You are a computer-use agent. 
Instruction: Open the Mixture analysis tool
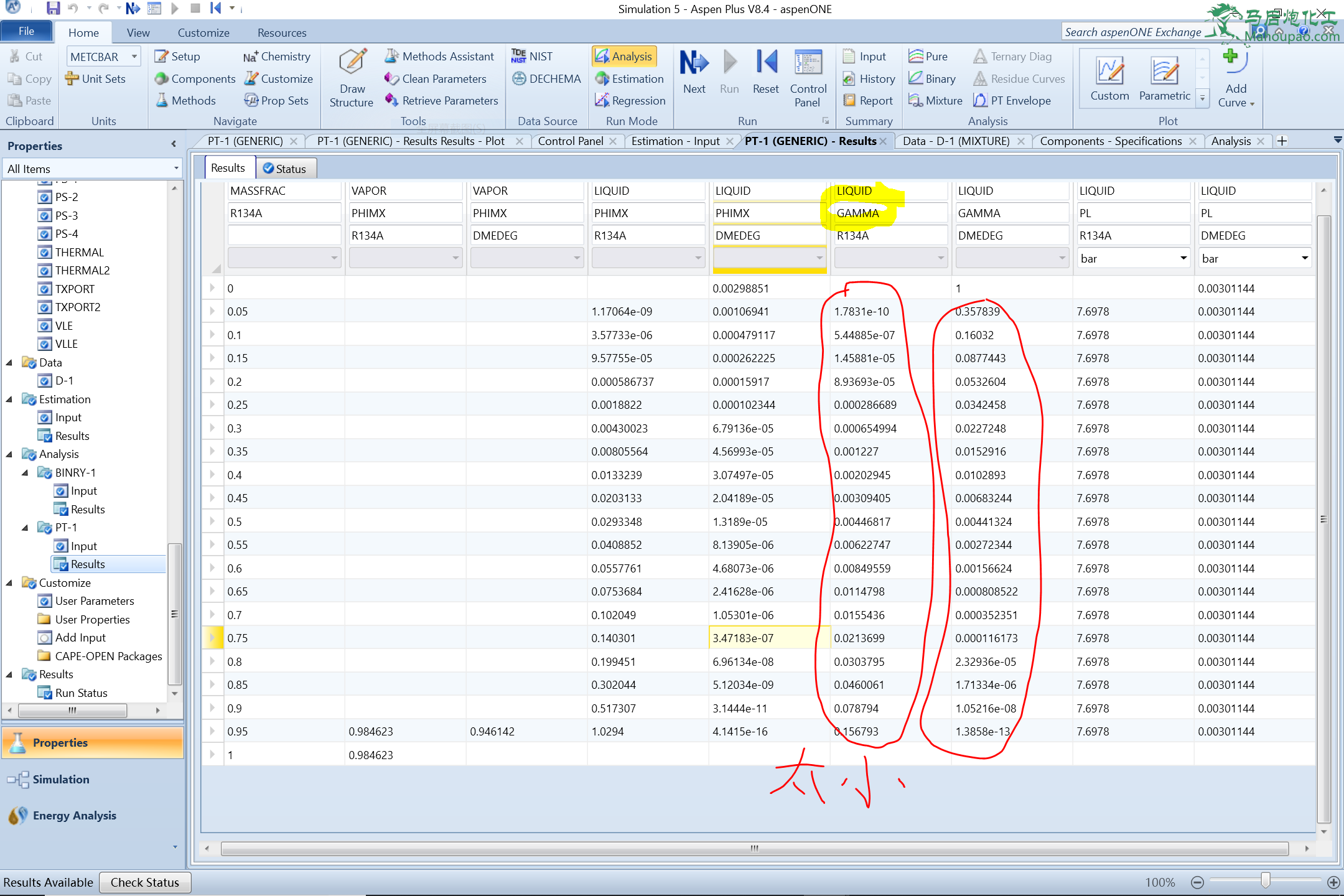(x=935, y=101)
